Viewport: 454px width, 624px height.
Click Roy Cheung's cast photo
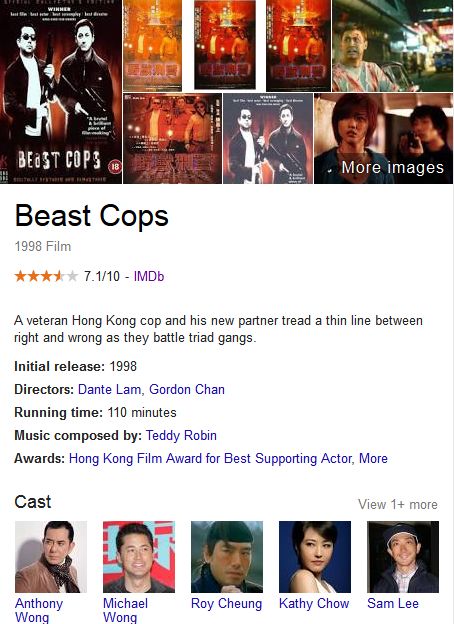227,557
